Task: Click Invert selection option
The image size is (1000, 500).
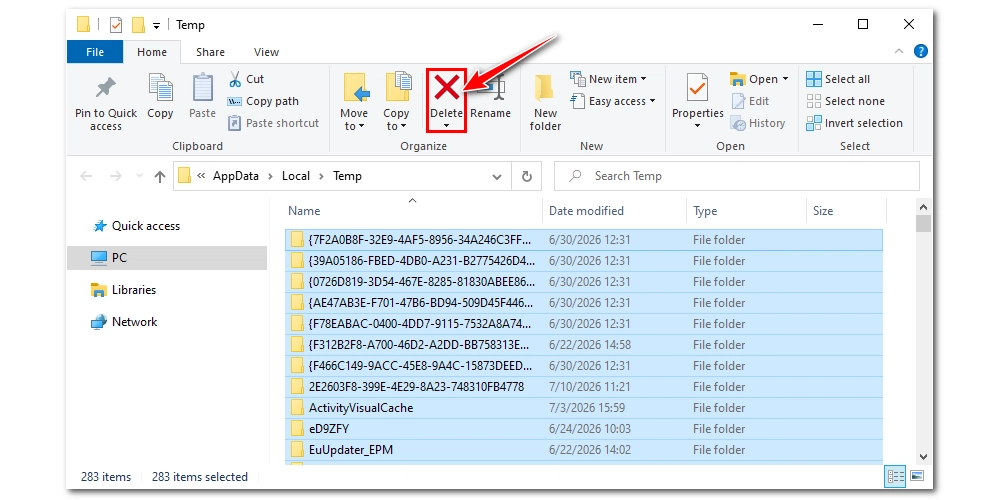Action: 855,123
